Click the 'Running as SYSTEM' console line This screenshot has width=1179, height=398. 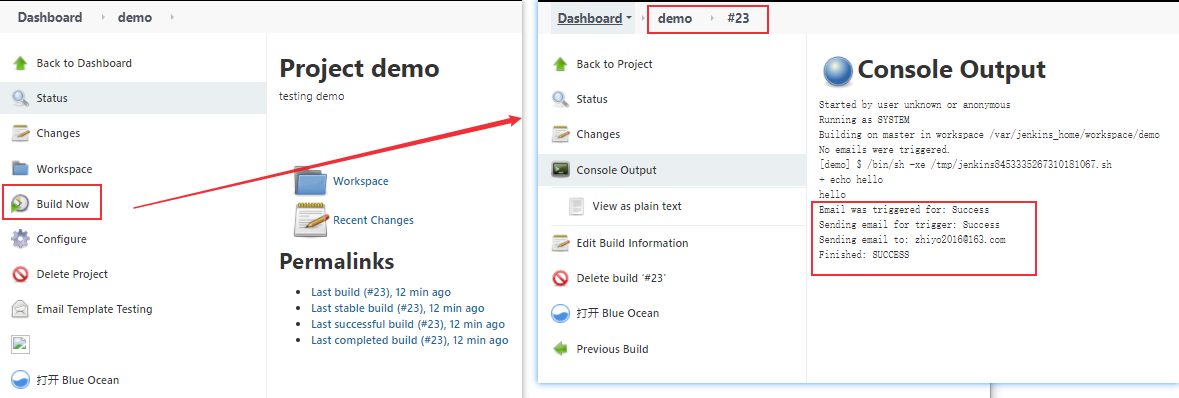pyautogui.click(x=864, y=120)
